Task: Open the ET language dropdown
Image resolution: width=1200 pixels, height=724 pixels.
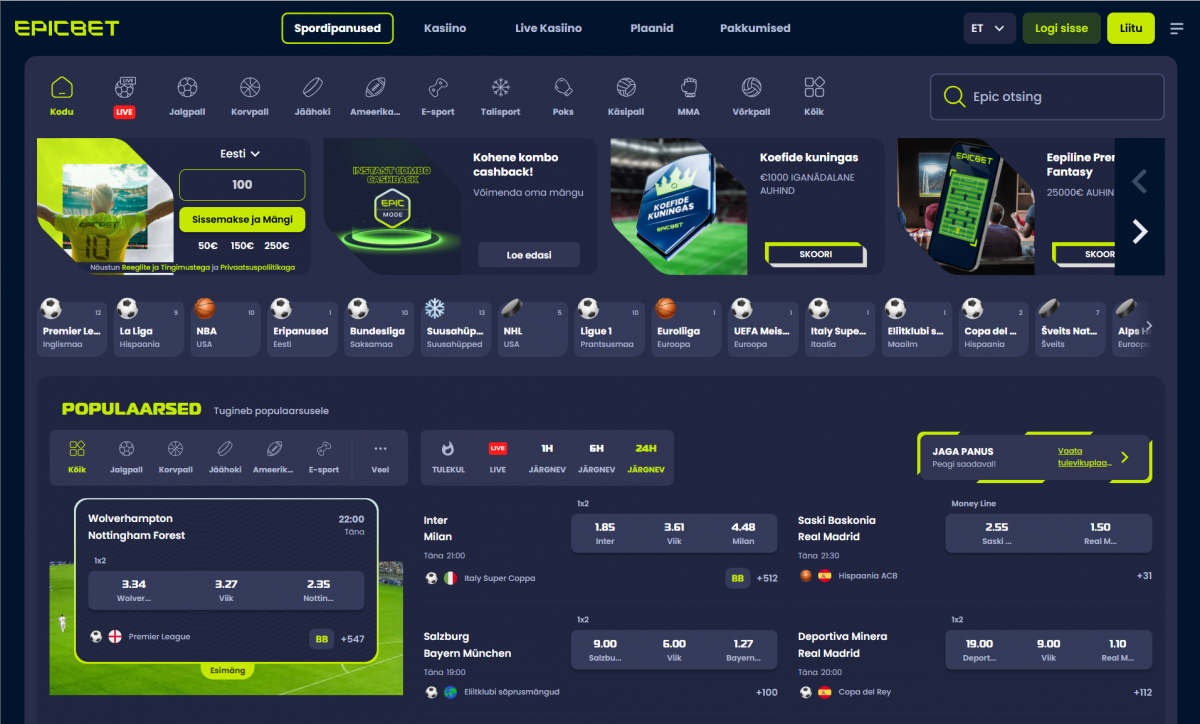Action: coord(989,29)
